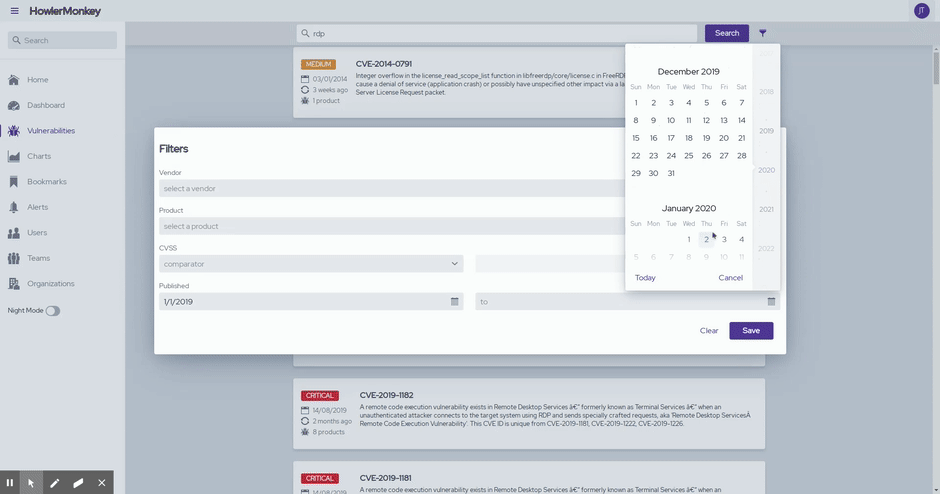Click '8 products' on CVE-2019-1182
Screen dimensions: 940x494
click(328, 432)
